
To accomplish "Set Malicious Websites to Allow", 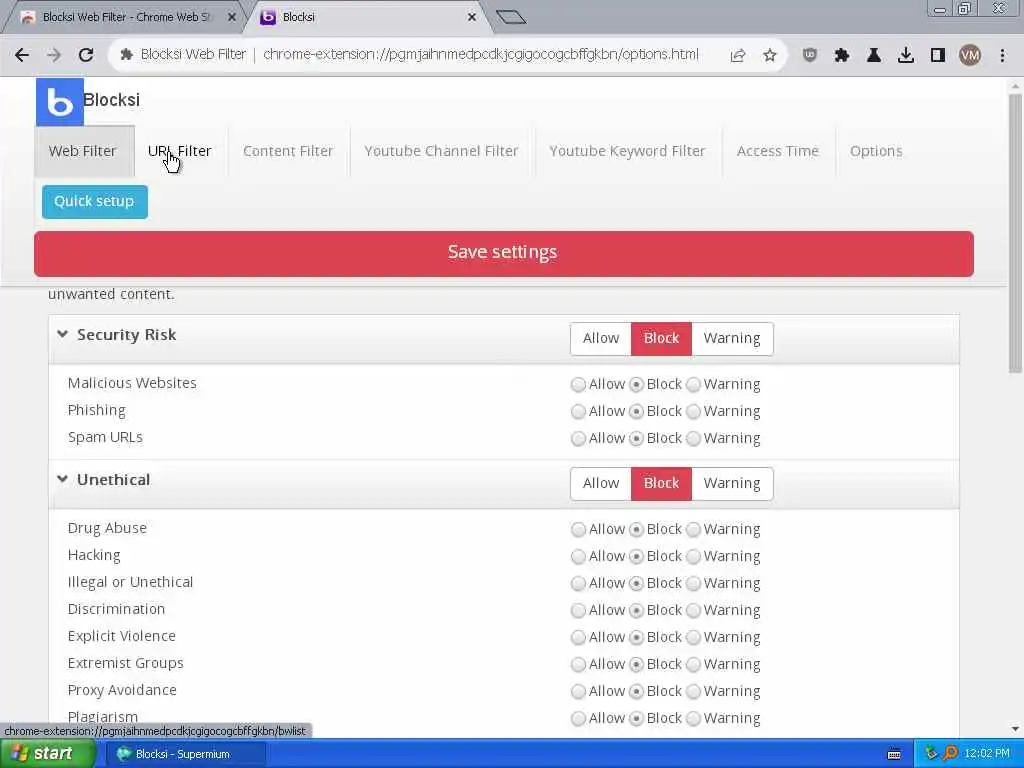I will point(578,384).
